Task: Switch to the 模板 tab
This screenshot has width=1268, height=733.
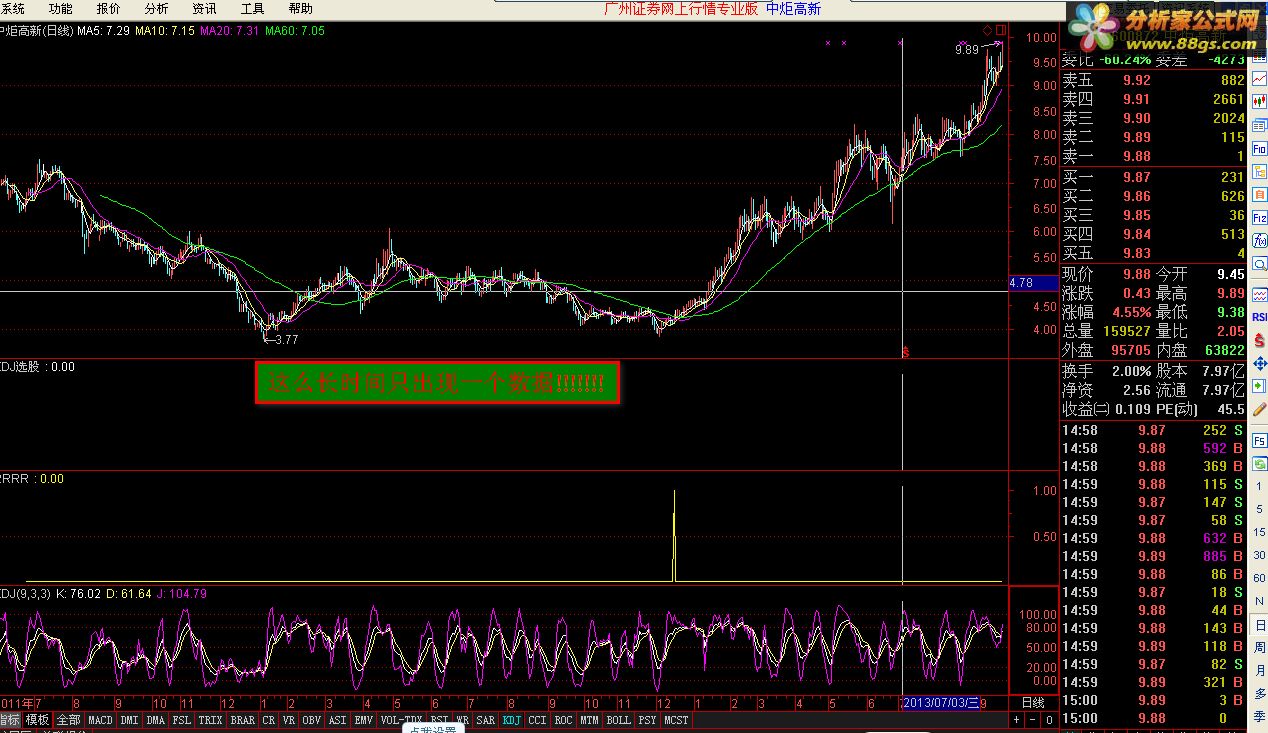Action: [38, 720]
